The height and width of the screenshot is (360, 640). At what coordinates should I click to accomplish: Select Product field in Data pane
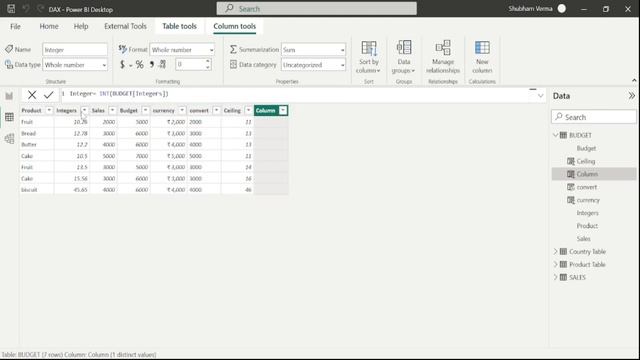click(x=587, y=226)
